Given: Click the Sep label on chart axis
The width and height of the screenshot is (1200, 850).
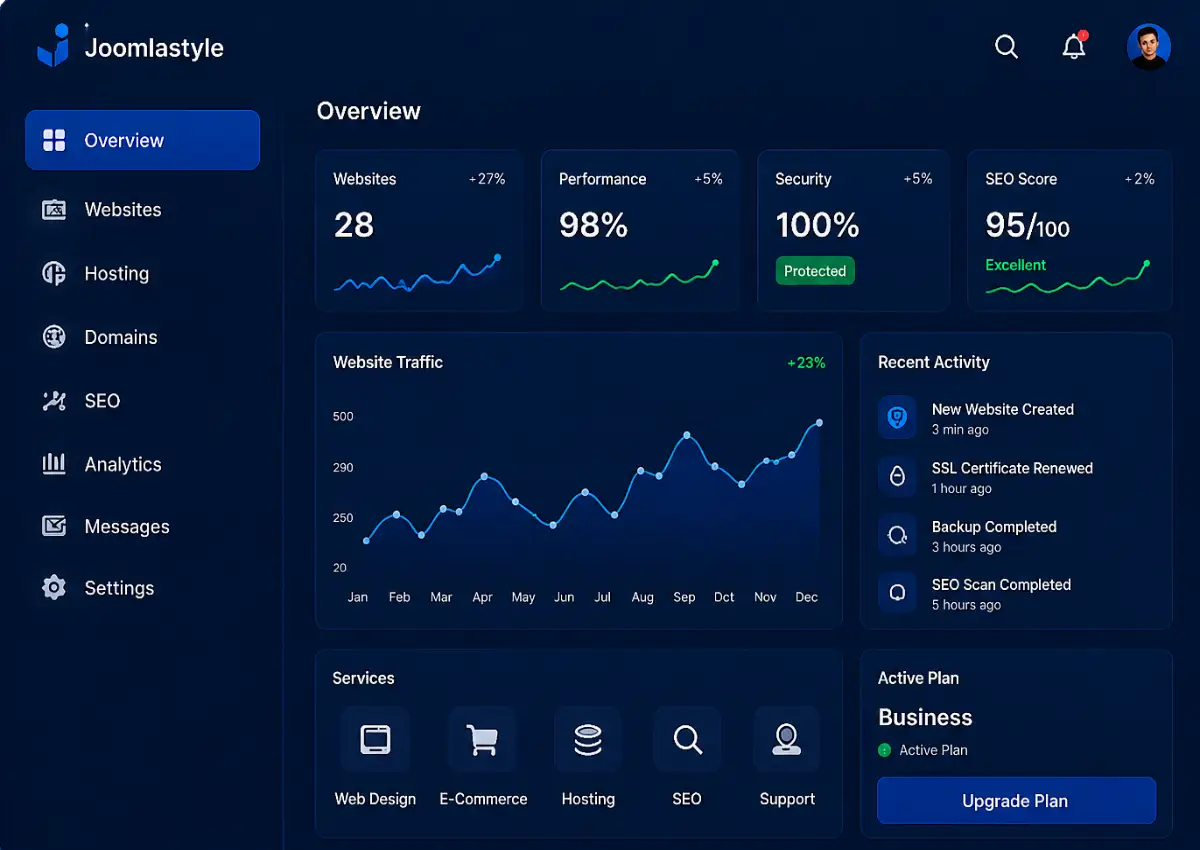Looking at the screenshot, I should tap(684, 597).
